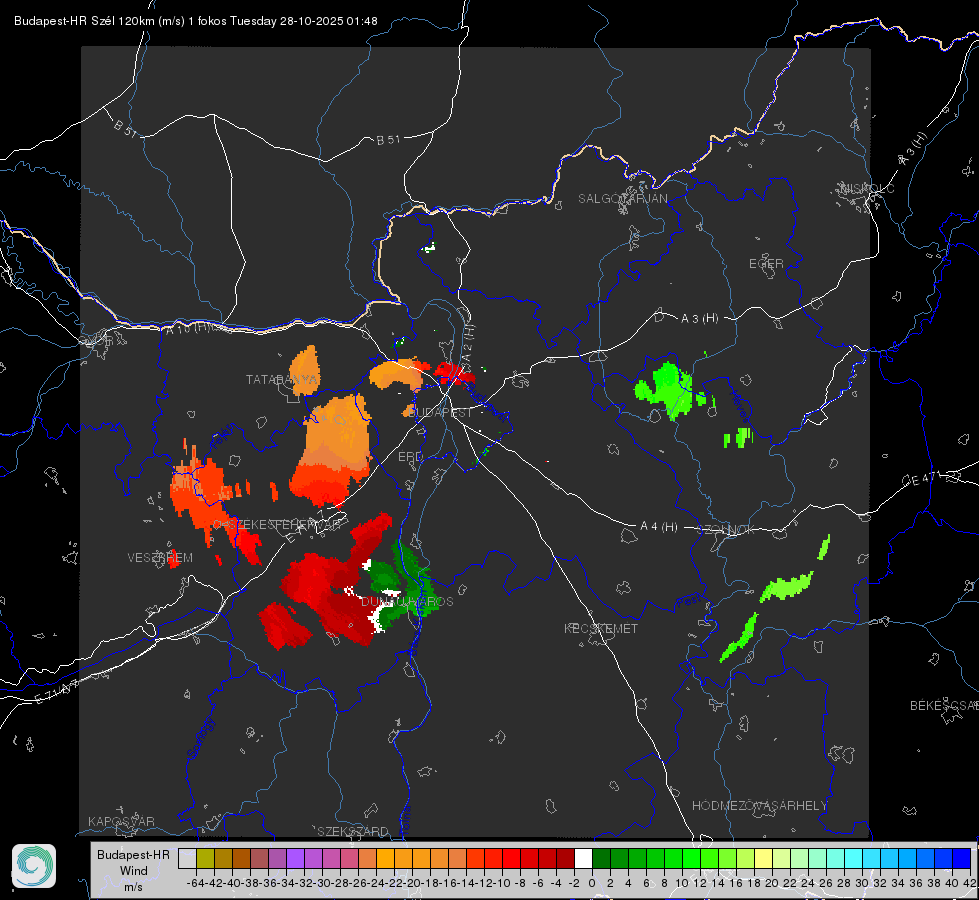This screenshot has height=900, width=979.
Task: Click the ERD town label
Action: [410, 457]
